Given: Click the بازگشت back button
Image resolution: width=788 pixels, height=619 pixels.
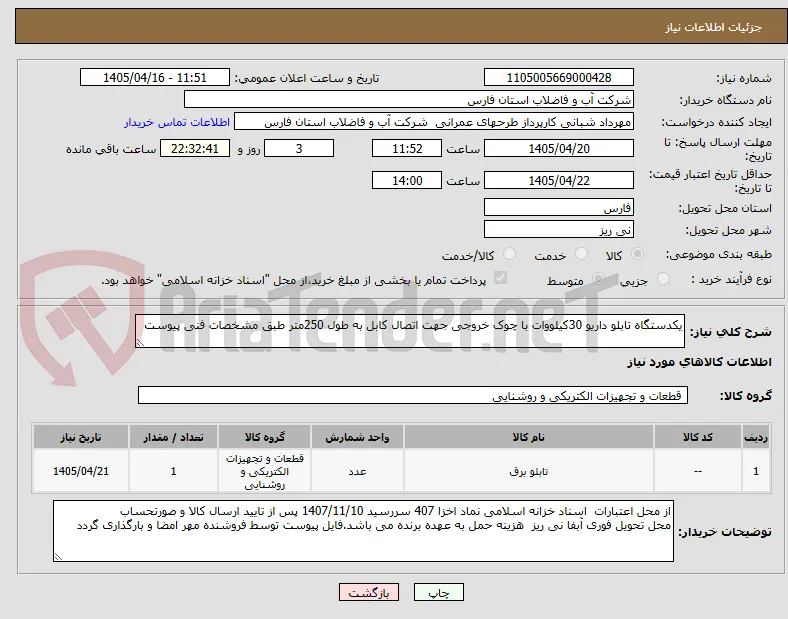Looking at the screenshot, I should tap(369, 592).
